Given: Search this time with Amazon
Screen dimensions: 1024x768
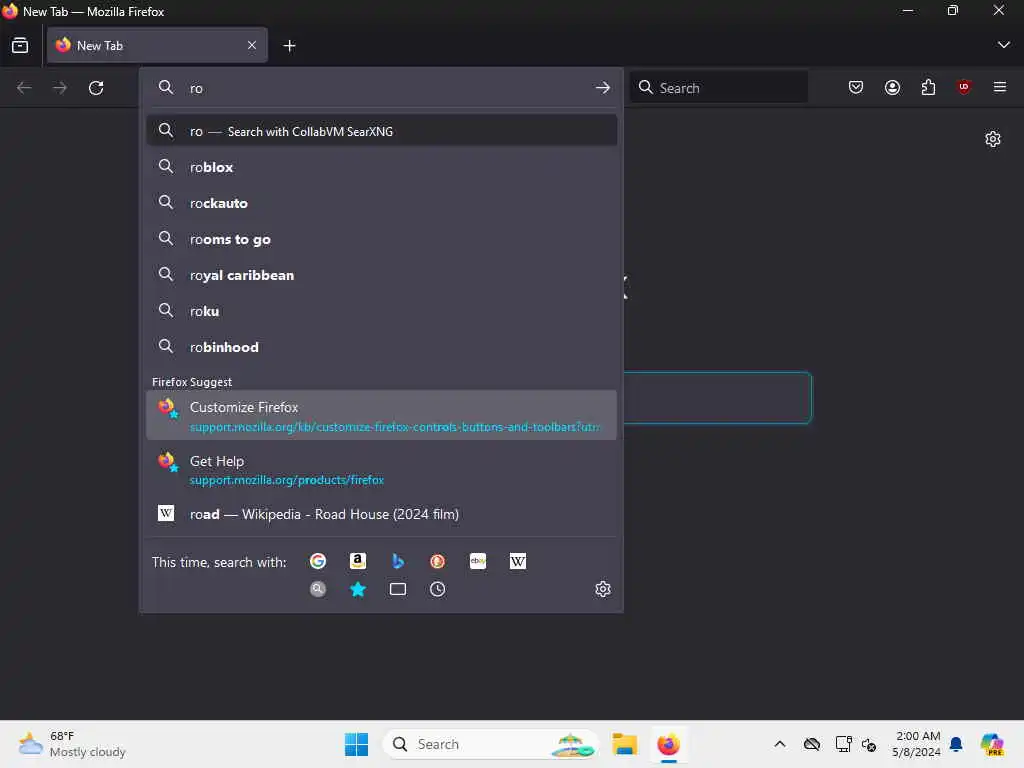Looking at the screenshot, I should 358,561.
